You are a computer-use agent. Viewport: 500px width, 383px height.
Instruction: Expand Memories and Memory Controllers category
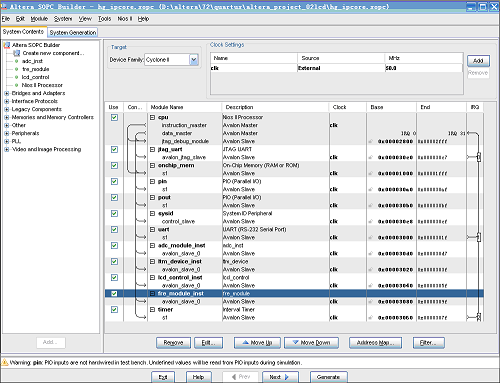(x=7, y=117)
